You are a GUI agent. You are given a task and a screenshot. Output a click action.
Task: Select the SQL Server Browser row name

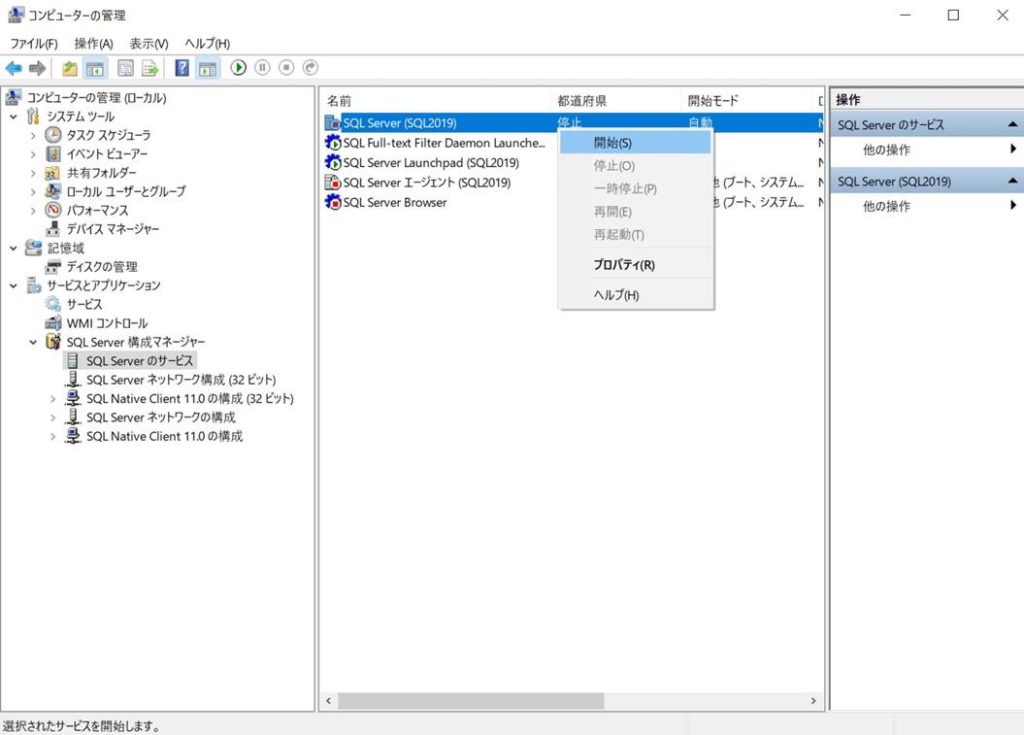(x=395, y=203)
